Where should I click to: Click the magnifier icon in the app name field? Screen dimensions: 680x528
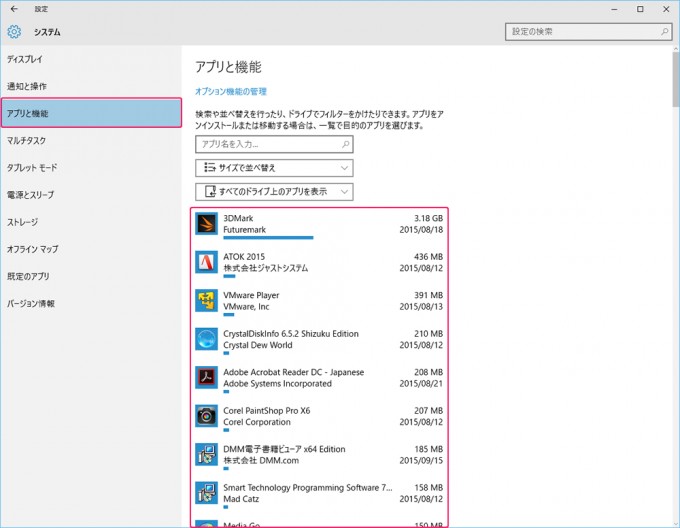(346, 144)
